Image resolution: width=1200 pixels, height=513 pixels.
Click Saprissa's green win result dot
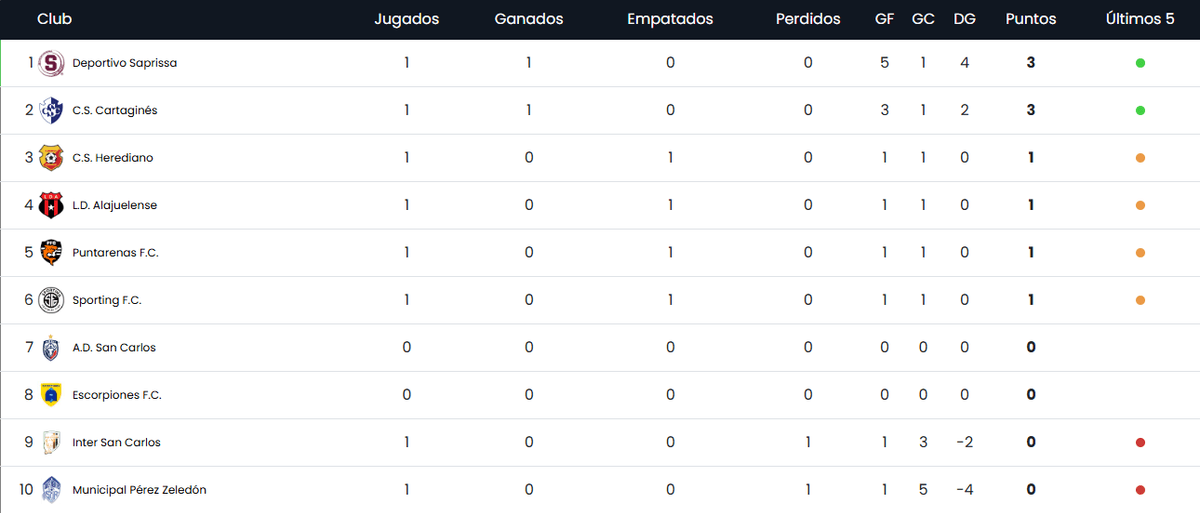pos(1140,63)
